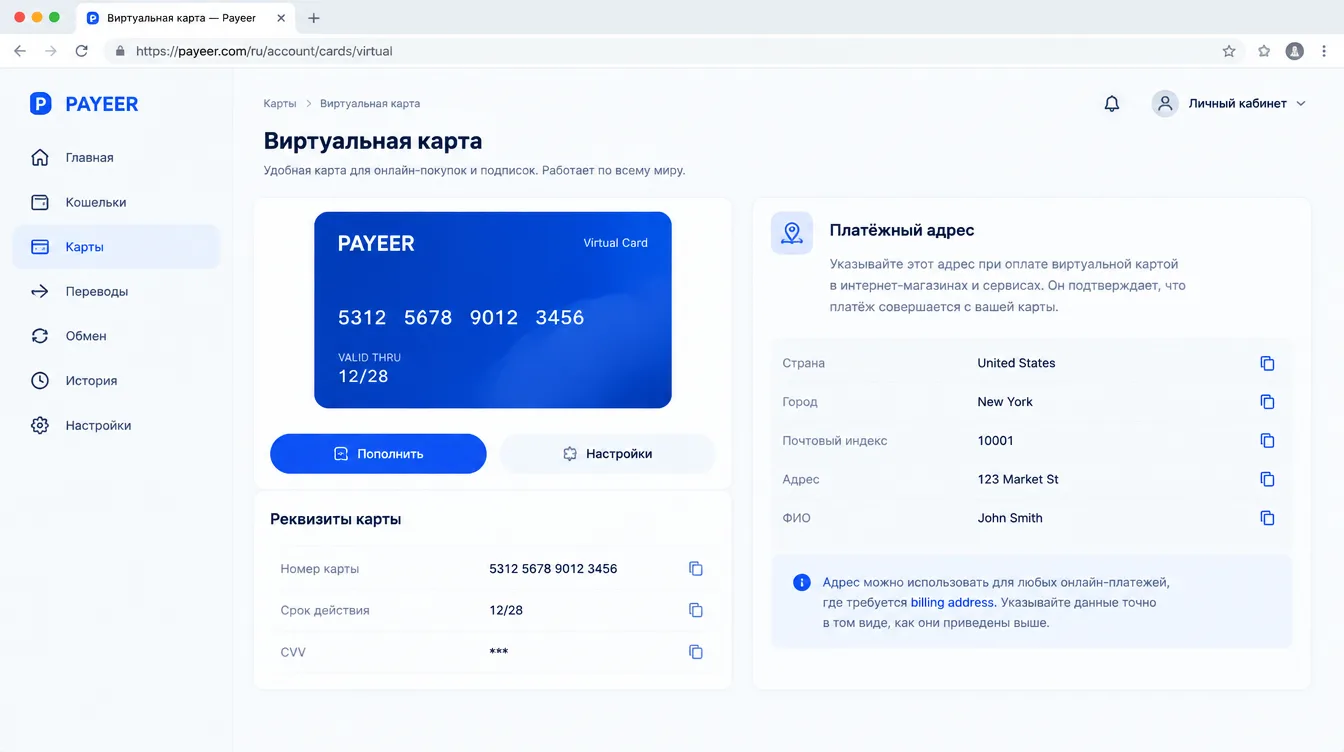Viewport: 1344px width, 752px height.
Task: Open the browser profile icon
Action: tap(1295, 51)
